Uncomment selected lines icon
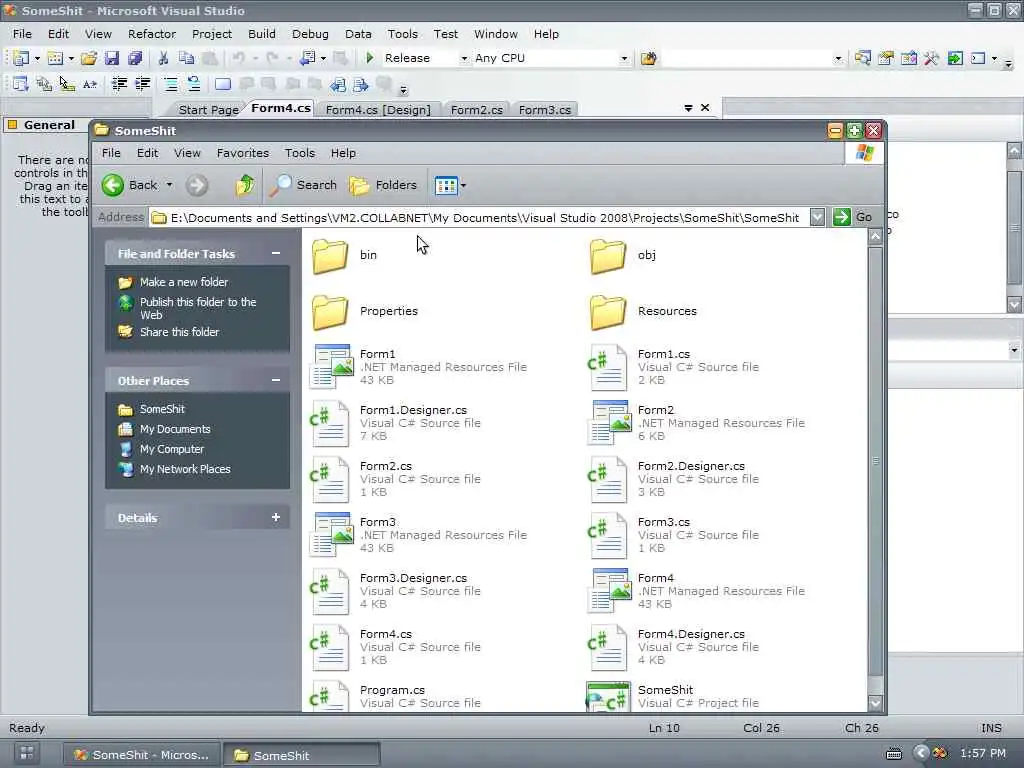Screen dimensions: 1024x768 tap(193, 84)
